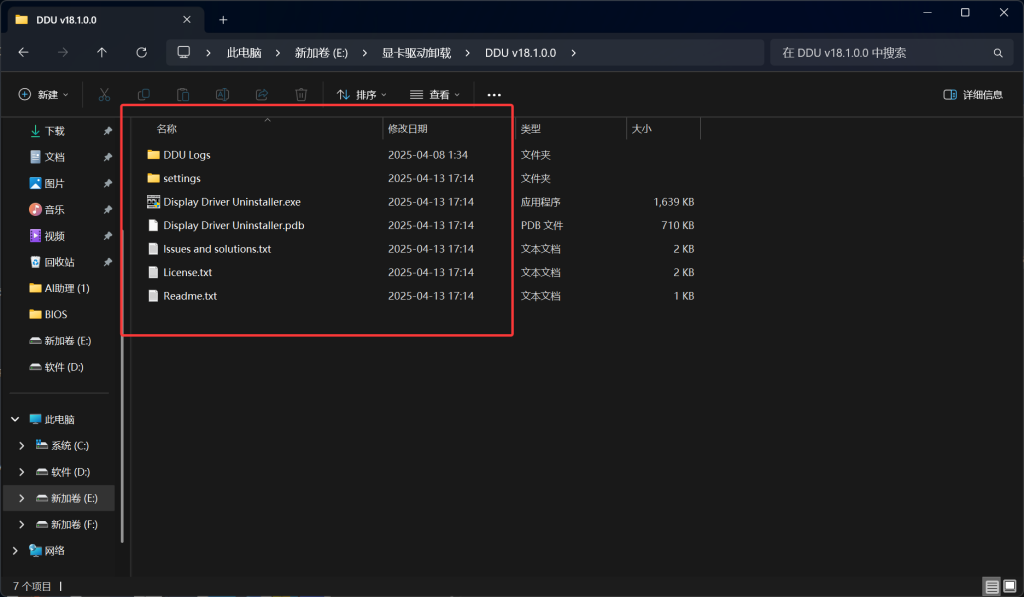The height and width of the screenshot is (597, 1024).
Task: Go to 新加卷 (E:) breadcrumb
Action: pyautogui.click(x=321, y=53)
